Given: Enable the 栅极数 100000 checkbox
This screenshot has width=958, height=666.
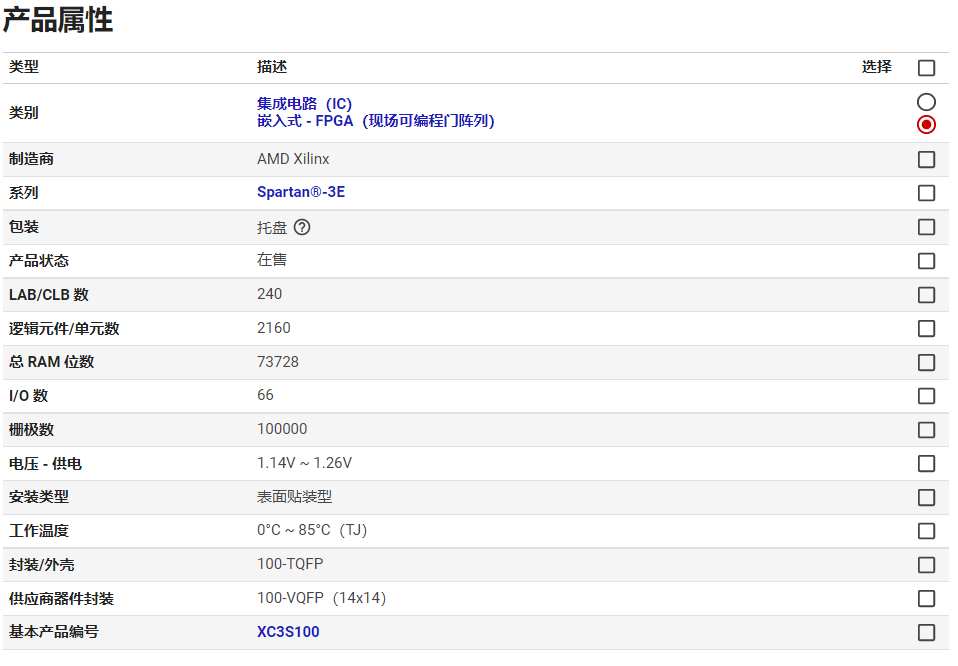Looking at the screenshot, I should 926,430.
